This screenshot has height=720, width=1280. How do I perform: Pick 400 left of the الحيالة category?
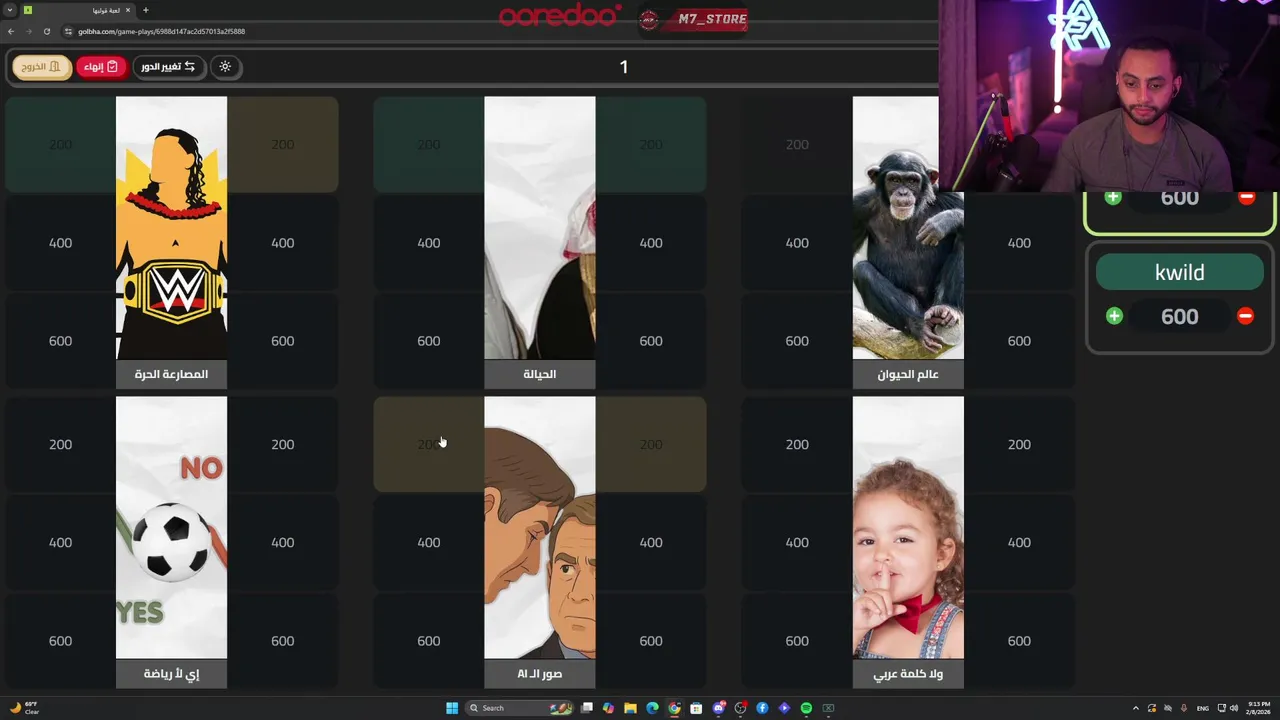(429, 243)
